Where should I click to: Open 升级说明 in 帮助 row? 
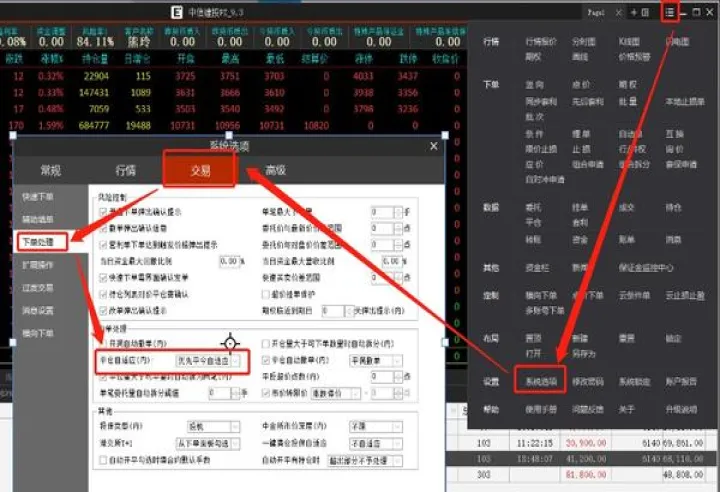coord(681,409)
